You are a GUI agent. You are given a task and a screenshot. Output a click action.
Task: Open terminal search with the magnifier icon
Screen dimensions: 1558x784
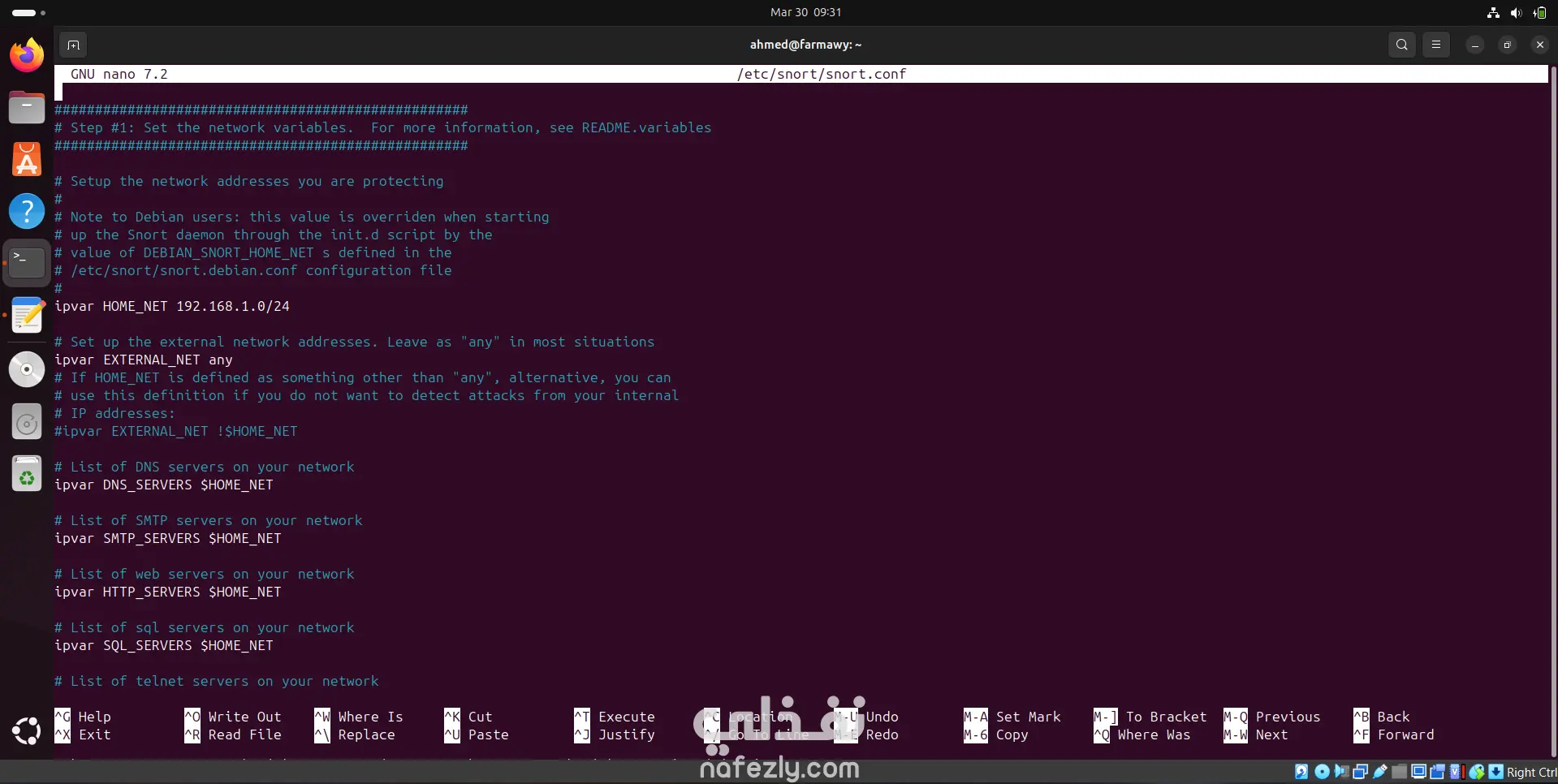pos(1402,45)
